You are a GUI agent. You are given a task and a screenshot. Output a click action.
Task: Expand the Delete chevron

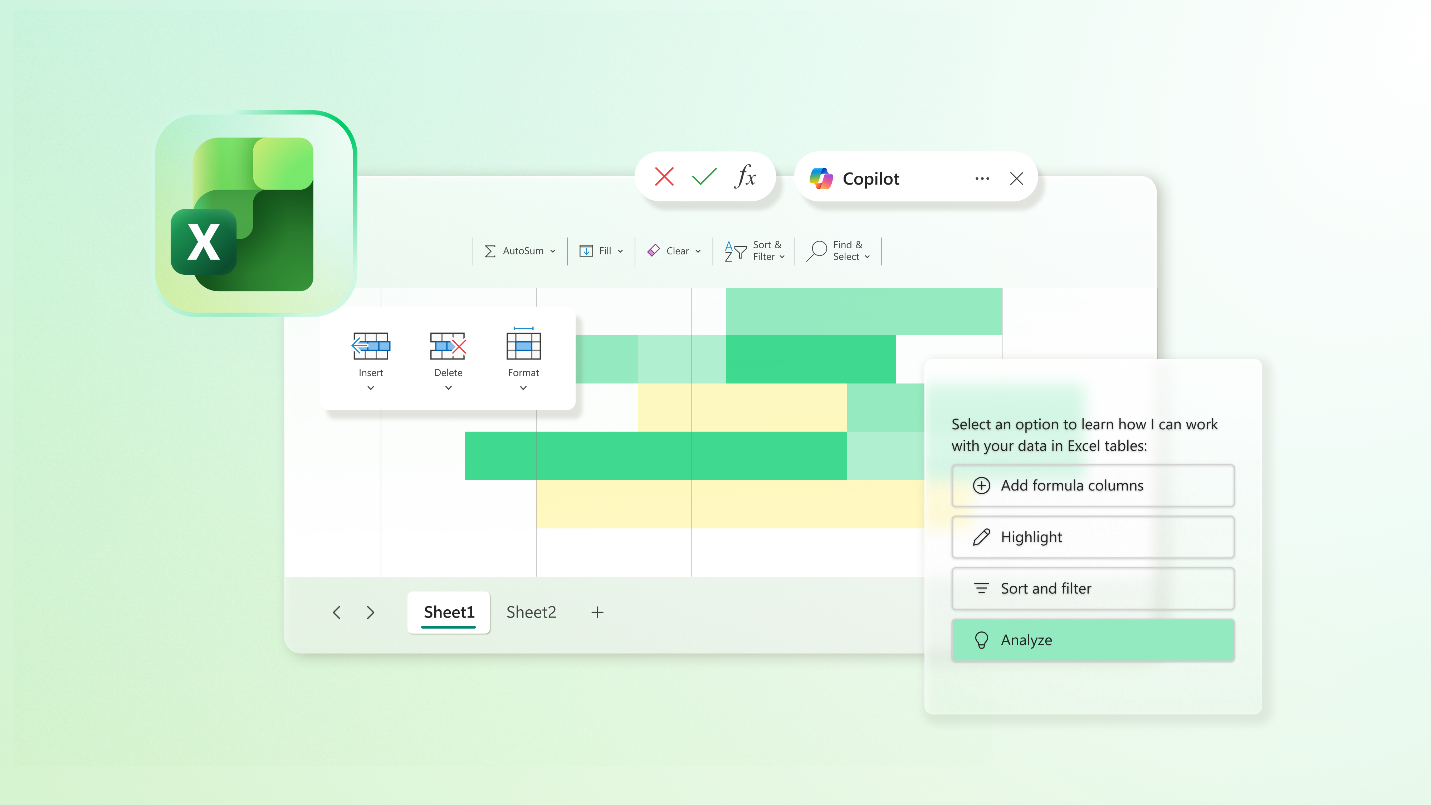point(448,388)
